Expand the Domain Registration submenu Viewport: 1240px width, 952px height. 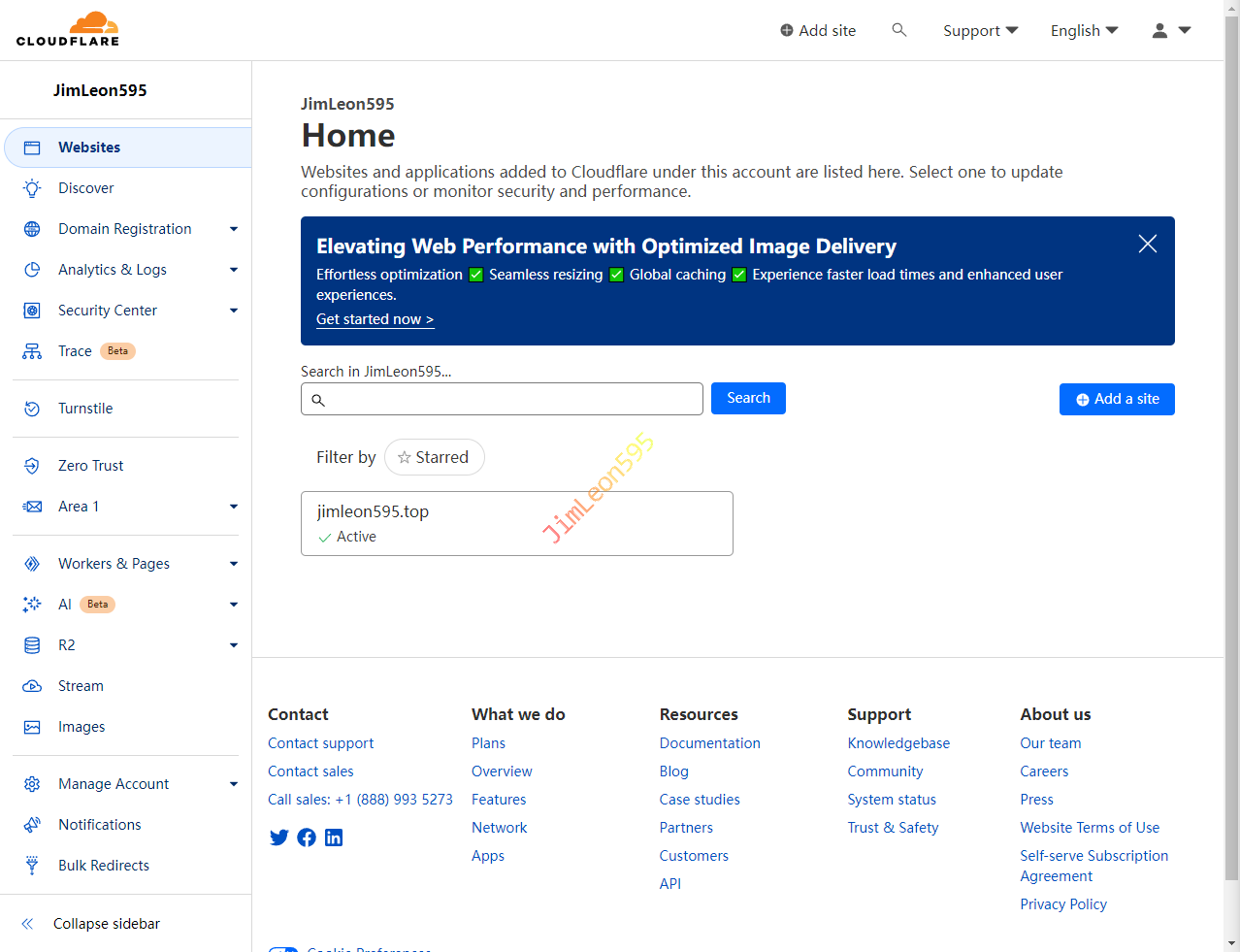click(233, 229)
